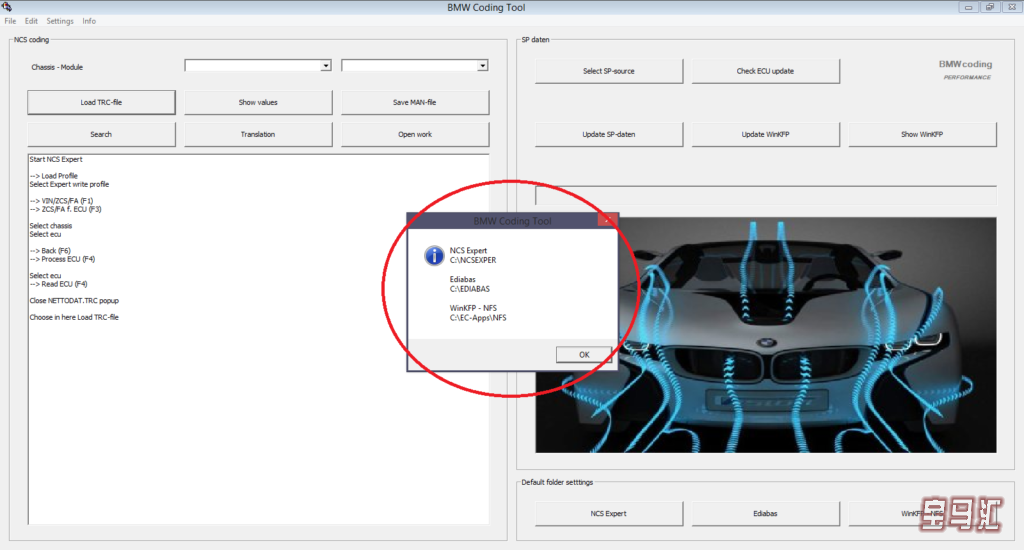Screen dimensions: 1024x550
Task: Click the Search button
Action: coord(101,135)
